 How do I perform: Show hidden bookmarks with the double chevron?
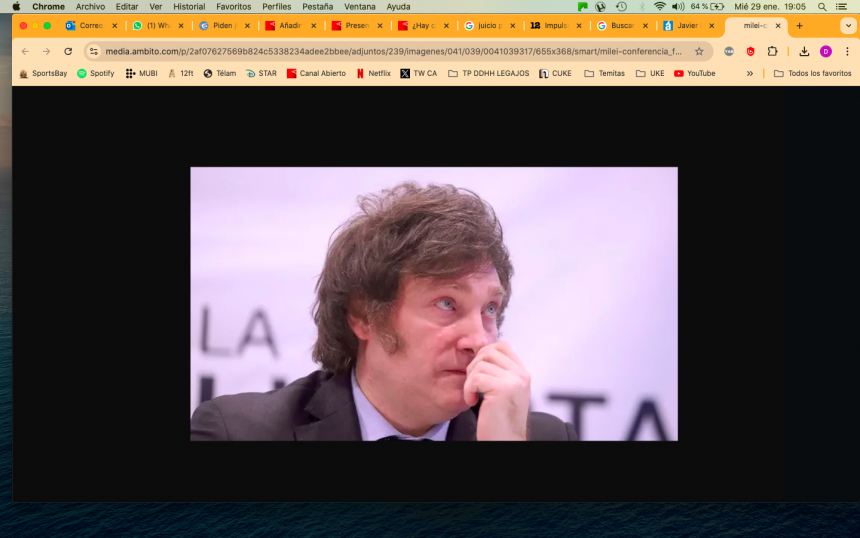[750, 73]
